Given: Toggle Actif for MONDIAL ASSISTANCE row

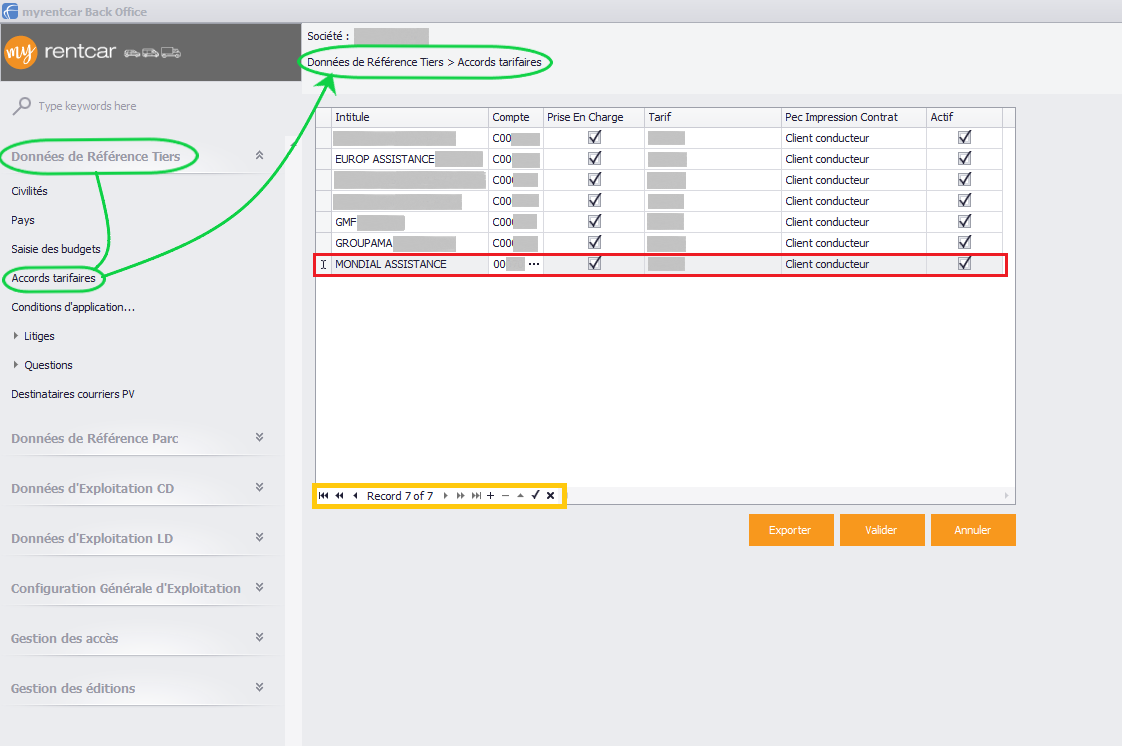Looking at the screenshot, I should (x=964, y=263).
